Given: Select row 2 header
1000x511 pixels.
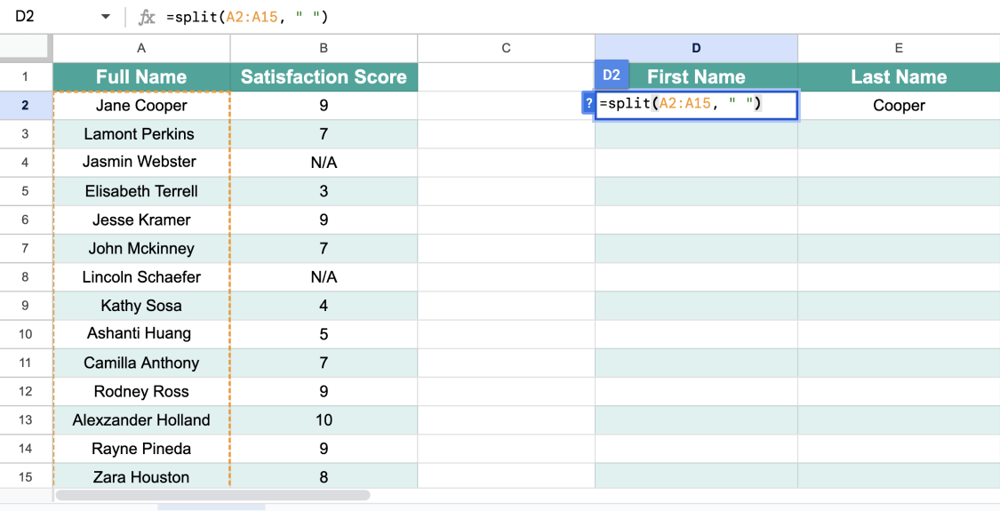Looking at the screenshot, I should (26, 105).
